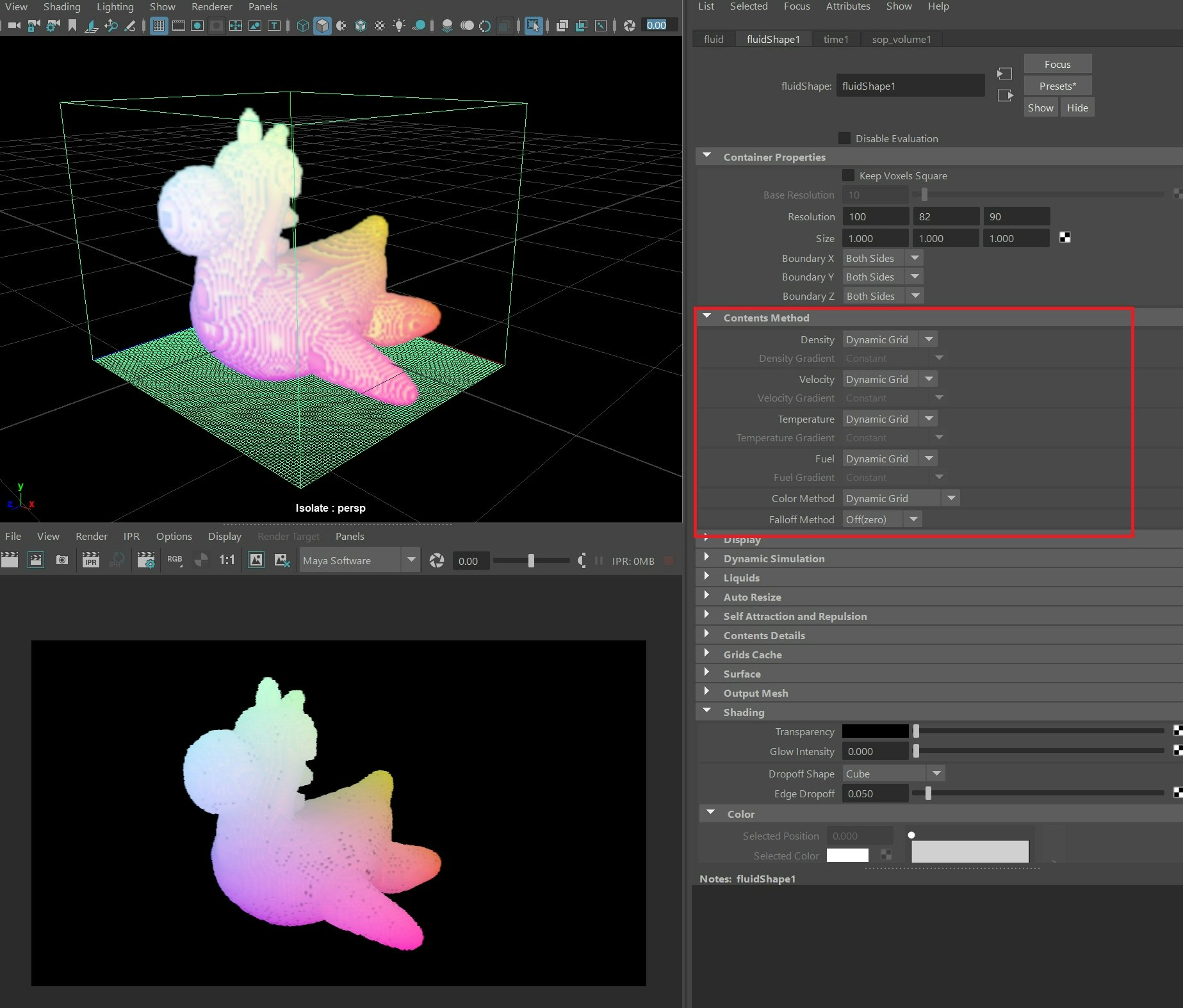Toggle the viewport Shadows icon
Viewport: 1183px width, 1008px height.
click(419, 26)
